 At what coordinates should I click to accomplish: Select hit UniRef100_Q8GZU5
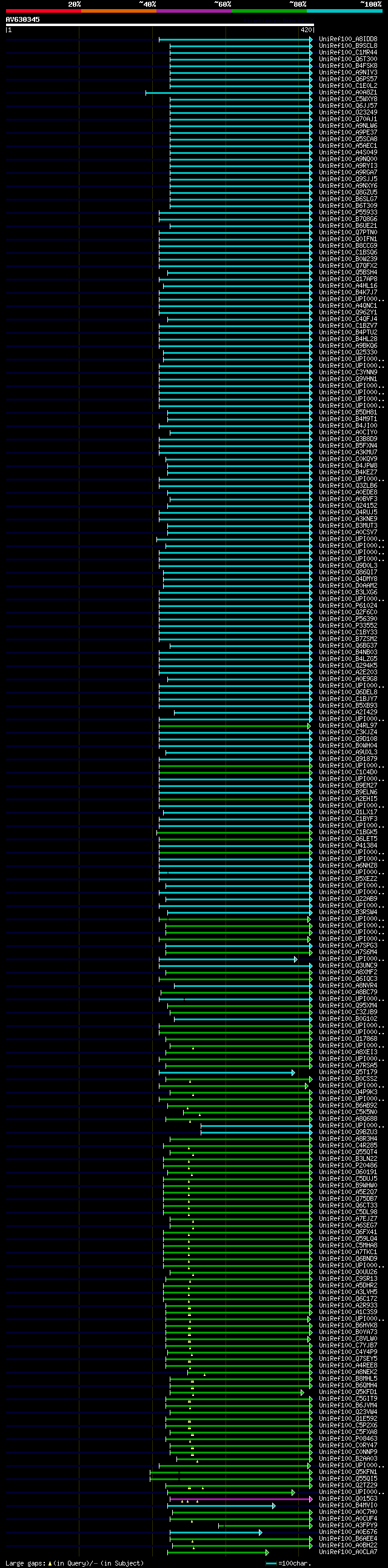pos(348,193)
